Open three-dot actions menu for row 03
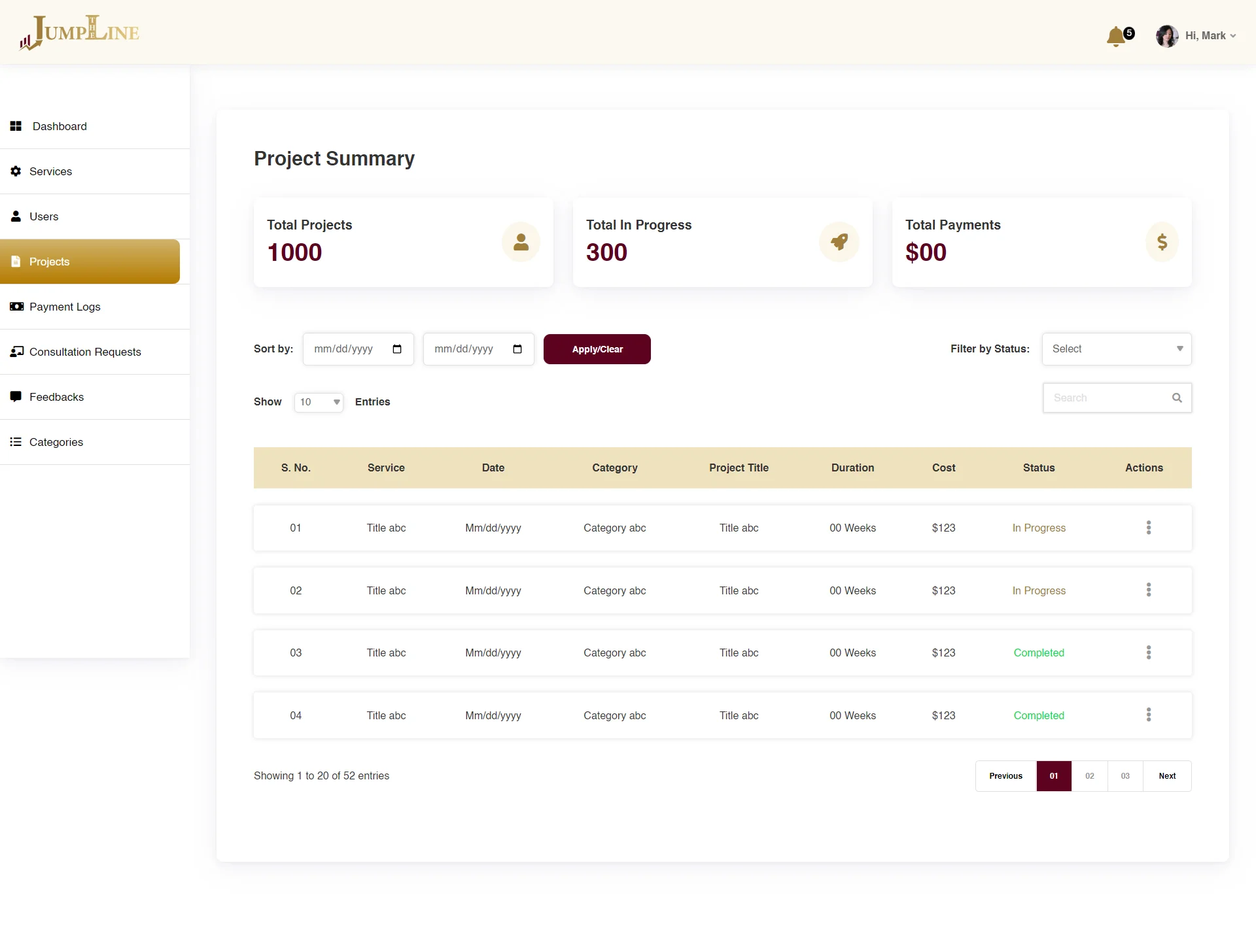Viewport: 1256px width, 952px height. [x=1149, y=653]
